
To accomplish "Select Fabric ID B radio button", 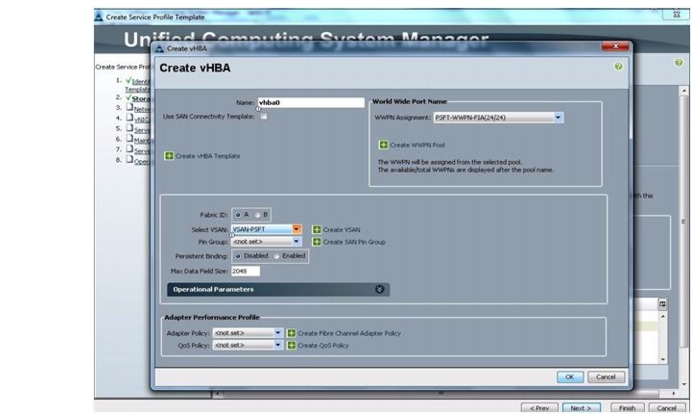I will pyautogui.click(x=257, y=215).
